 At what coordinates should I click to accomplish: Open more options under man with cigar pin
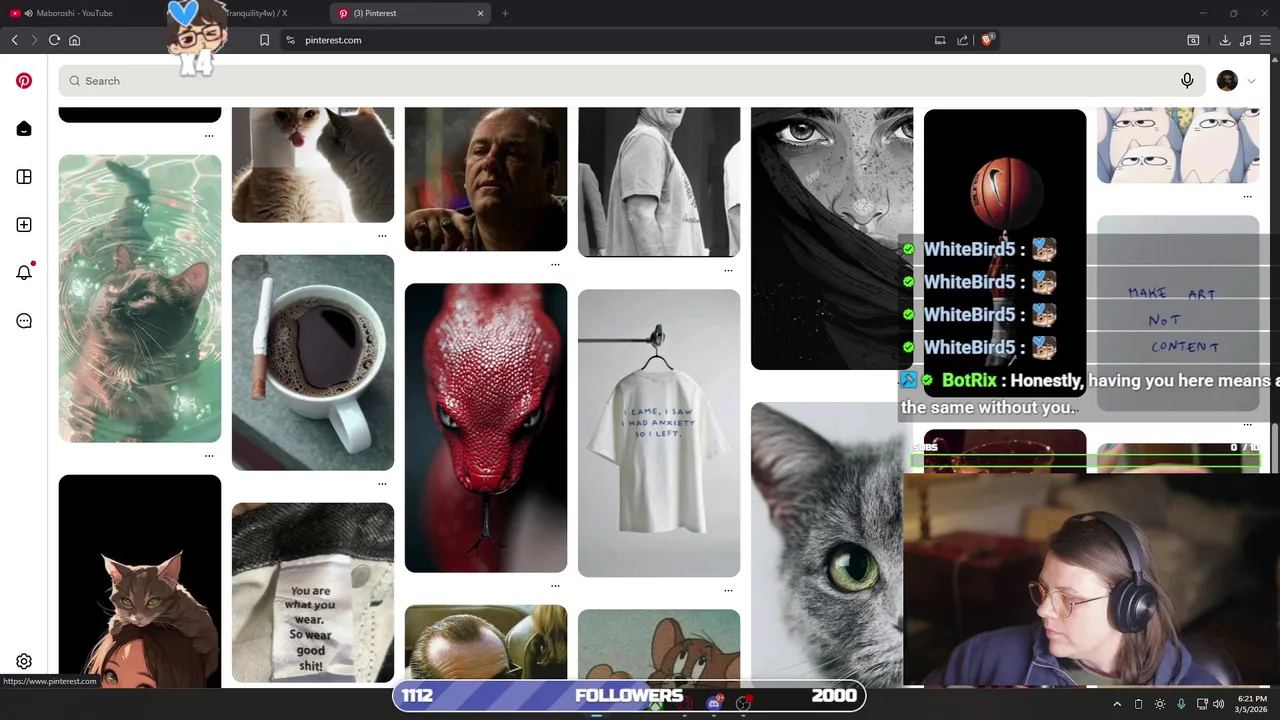point(555,265)
